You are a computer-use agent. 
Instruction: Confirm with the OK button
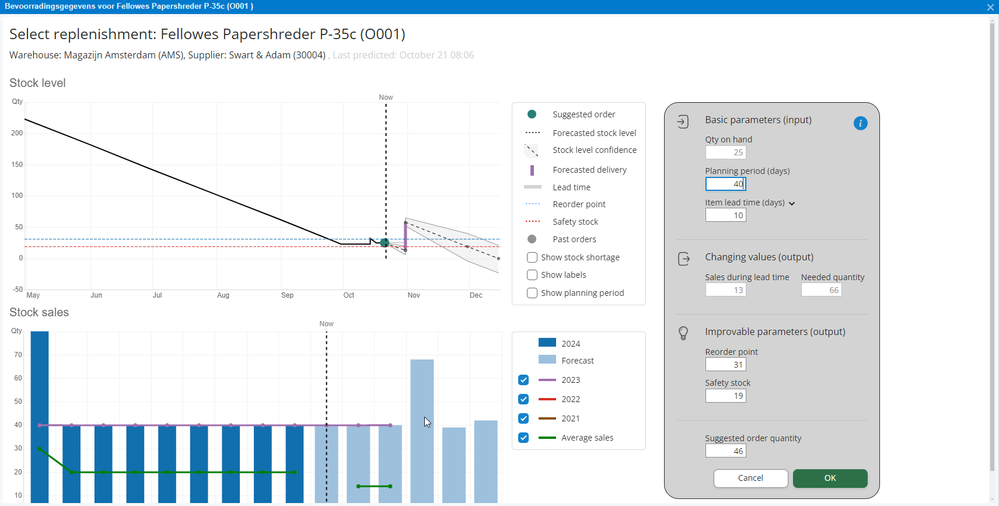click(x=830, y=478)
